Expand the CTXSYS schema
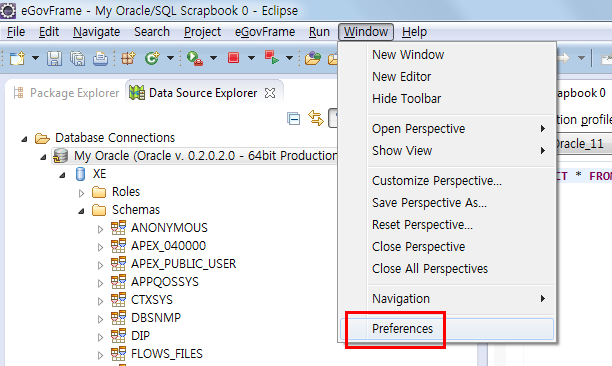This screenshot has width=612, height=366. (x=100, y=301)
